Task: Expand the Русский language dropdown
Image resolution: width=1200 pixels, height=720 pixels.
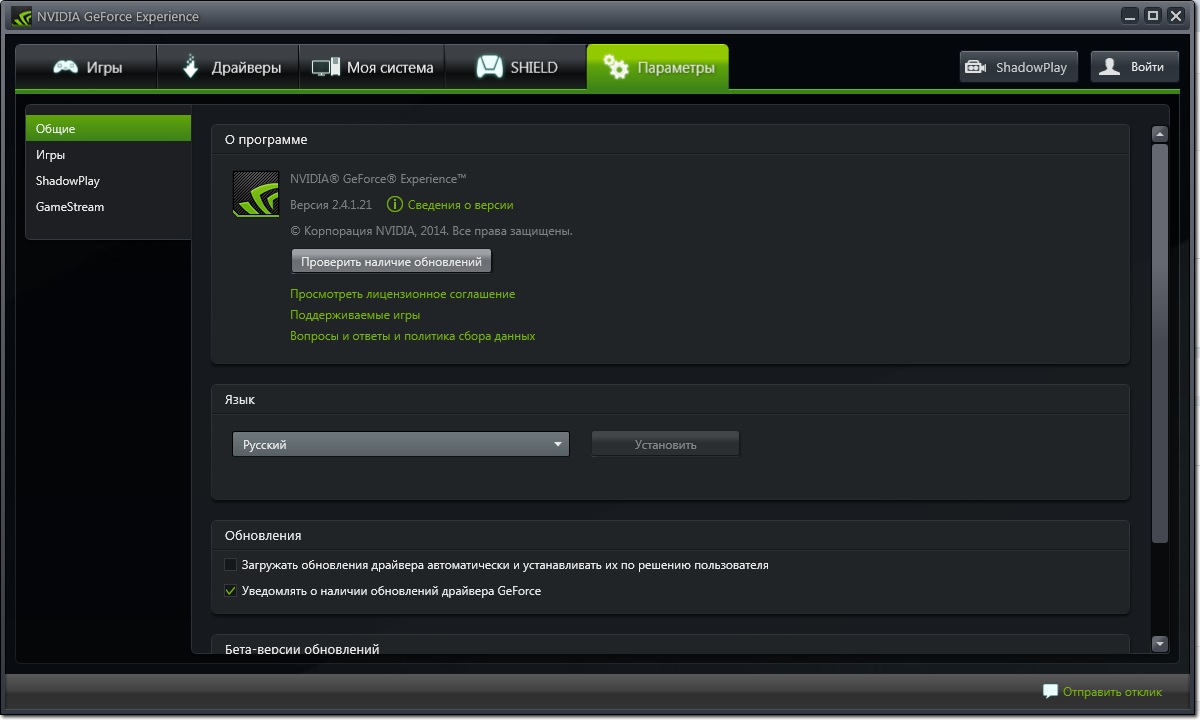Action: 401,444
